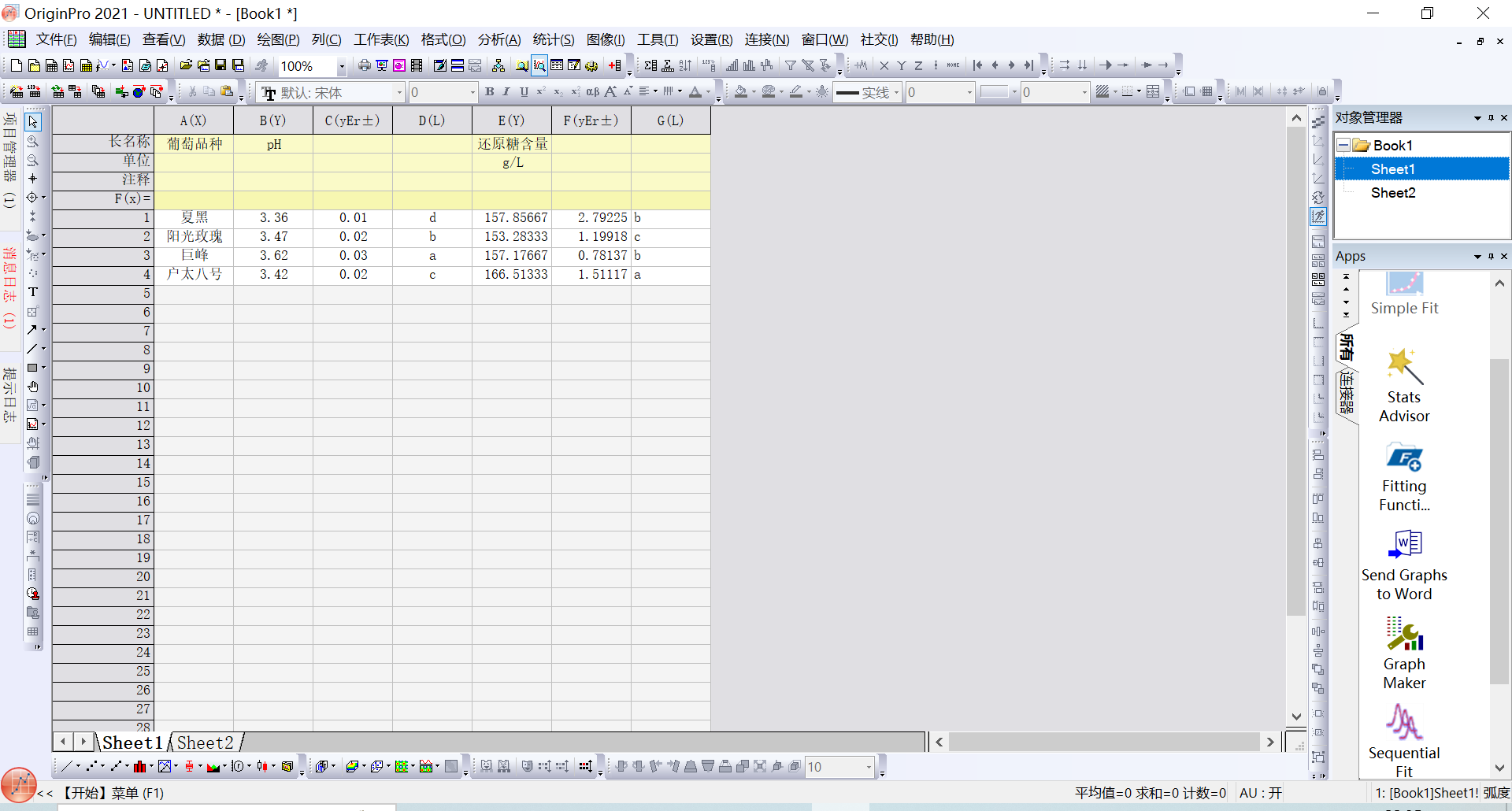Viewport: 1512px width, 811px height.
Task: Launch the Graph Maker app
Action: tap(1404, 654)
